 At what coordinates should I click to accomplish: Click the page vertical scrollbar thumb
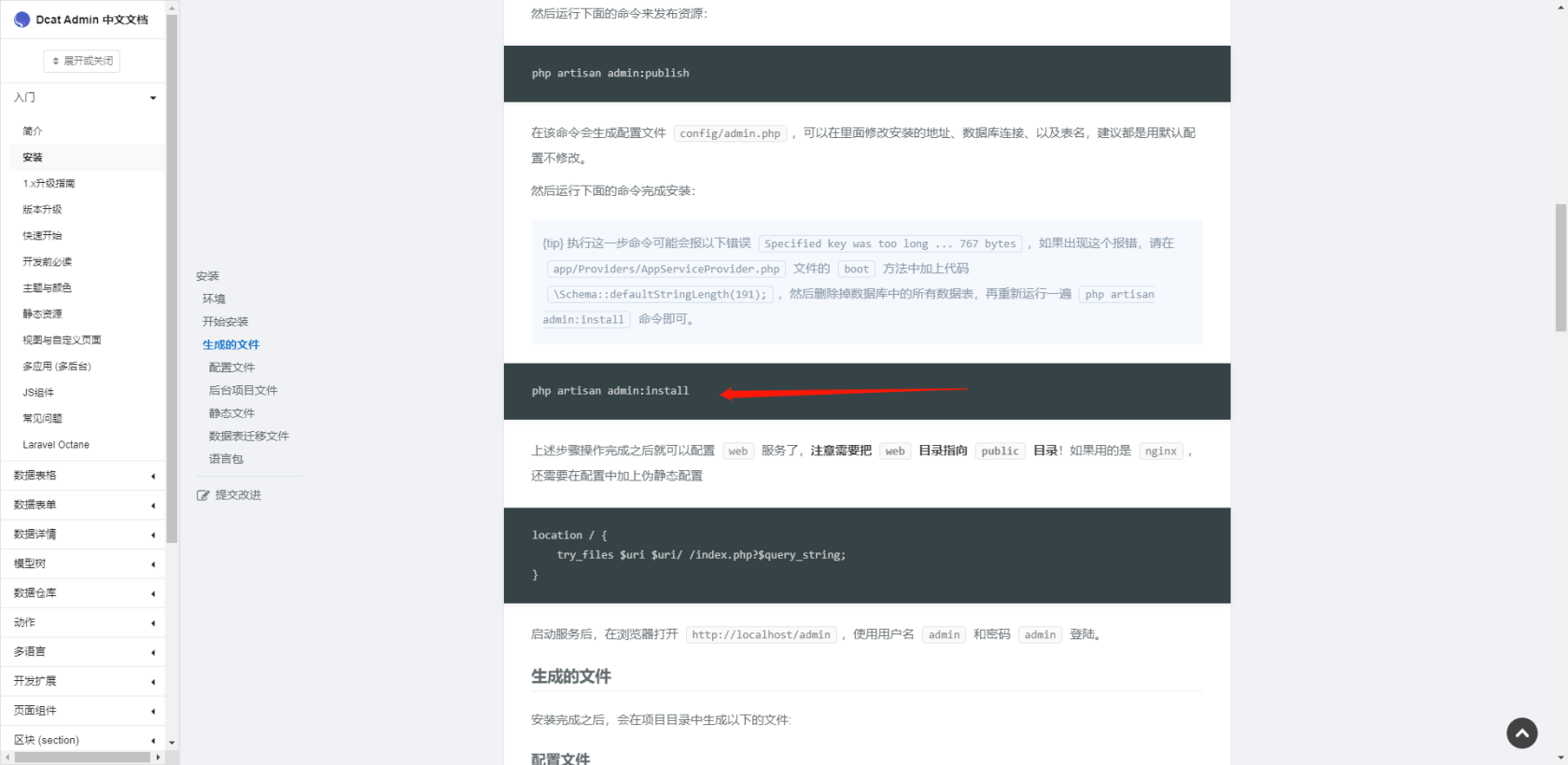click(1561, 268)
